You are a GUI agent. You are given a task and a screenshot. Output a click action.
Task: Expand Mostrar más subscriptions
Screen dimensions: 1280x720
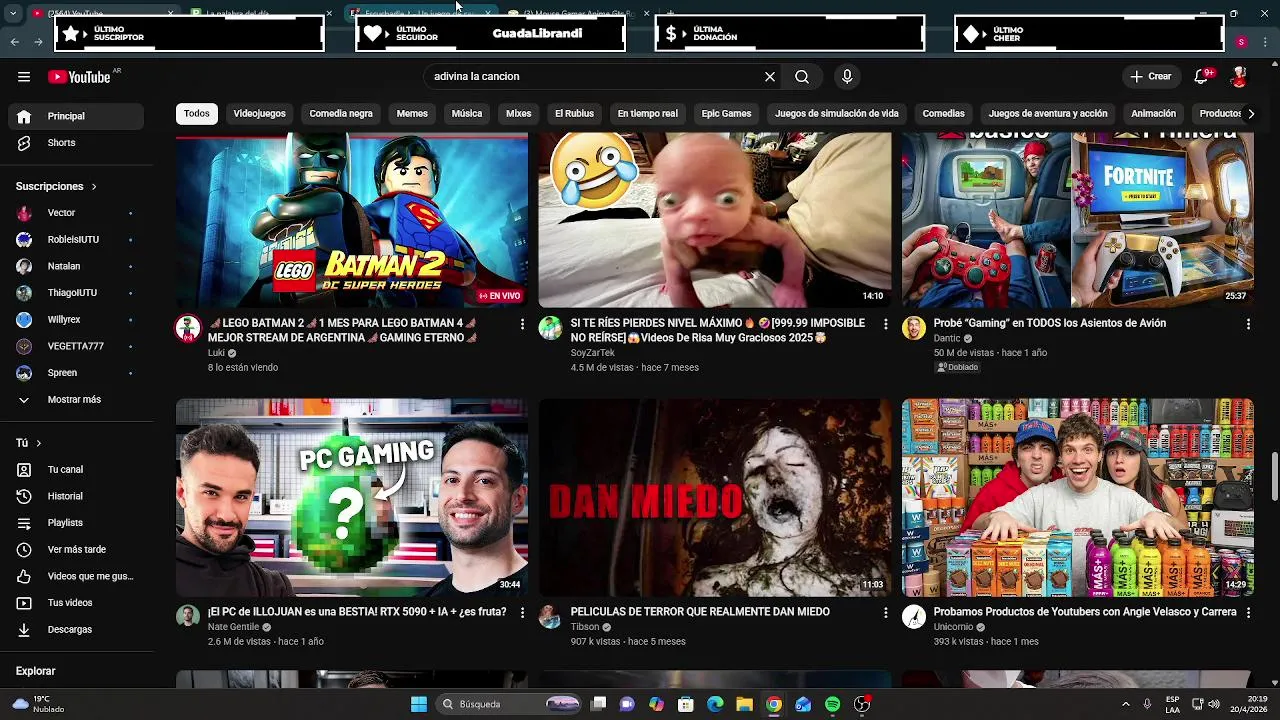tap(76, 400)
